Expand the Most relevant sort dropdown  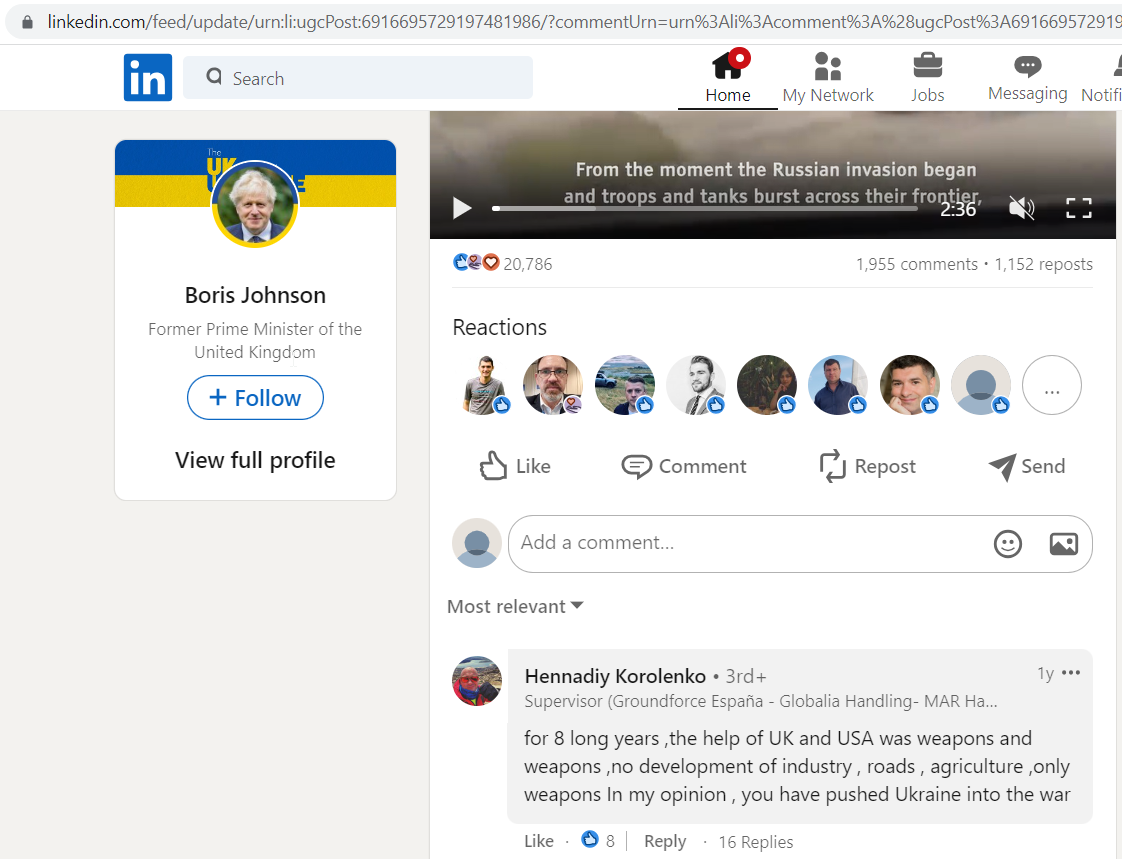[515, 606]
